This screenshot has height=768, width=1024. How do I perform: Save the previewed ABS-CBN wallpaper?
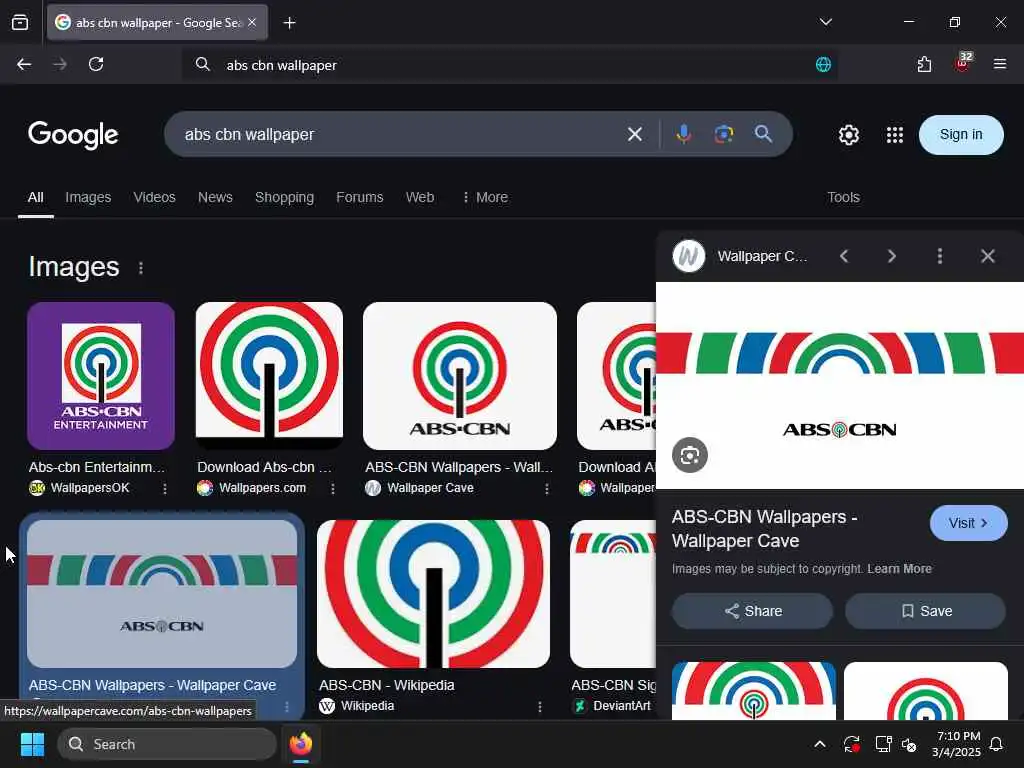click(x=925, y=611)
